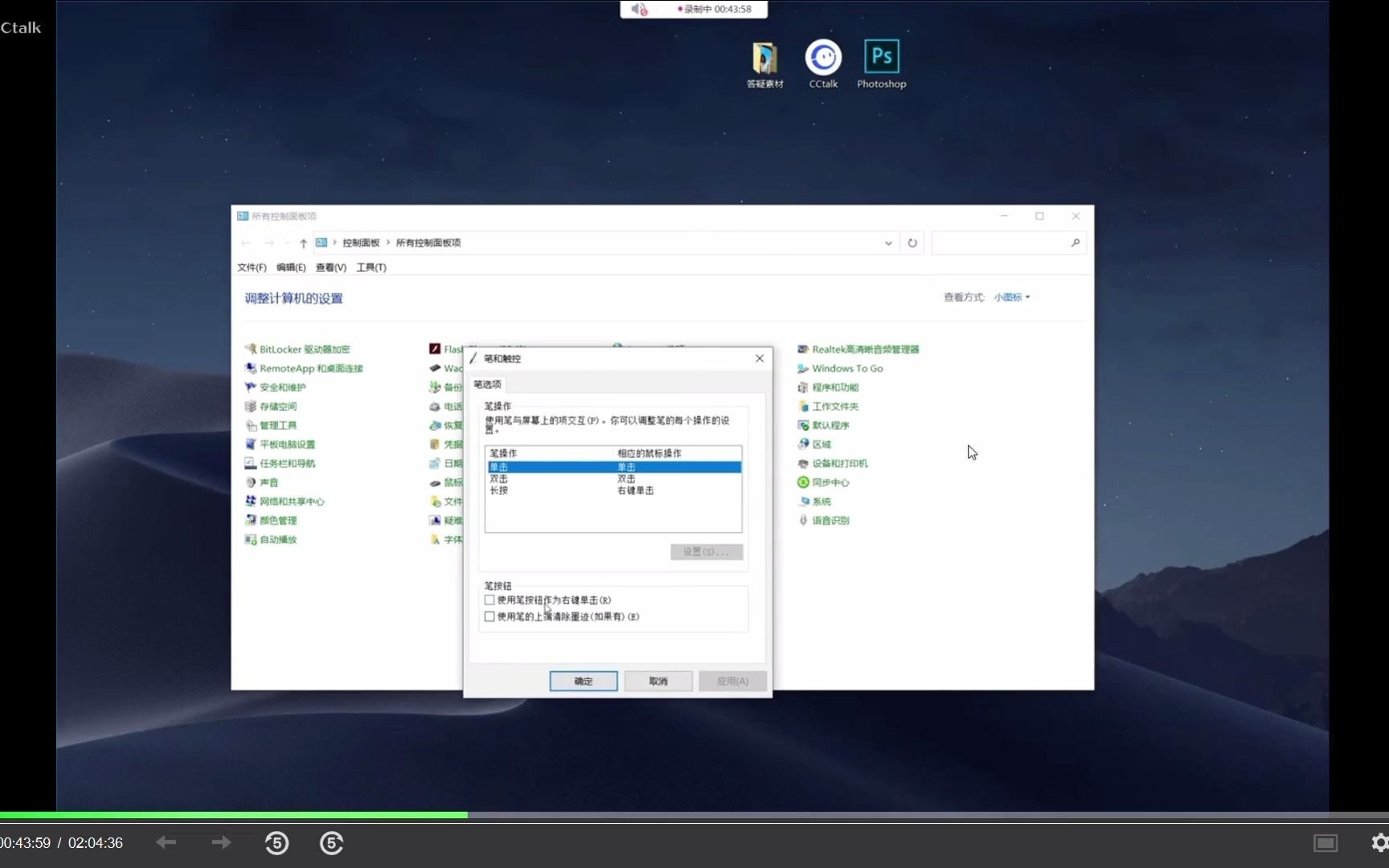Click the video rewind 5 seconds button
Viewport: 1389px width, 868px height.
pyautogui.click(x=277, y=843)
